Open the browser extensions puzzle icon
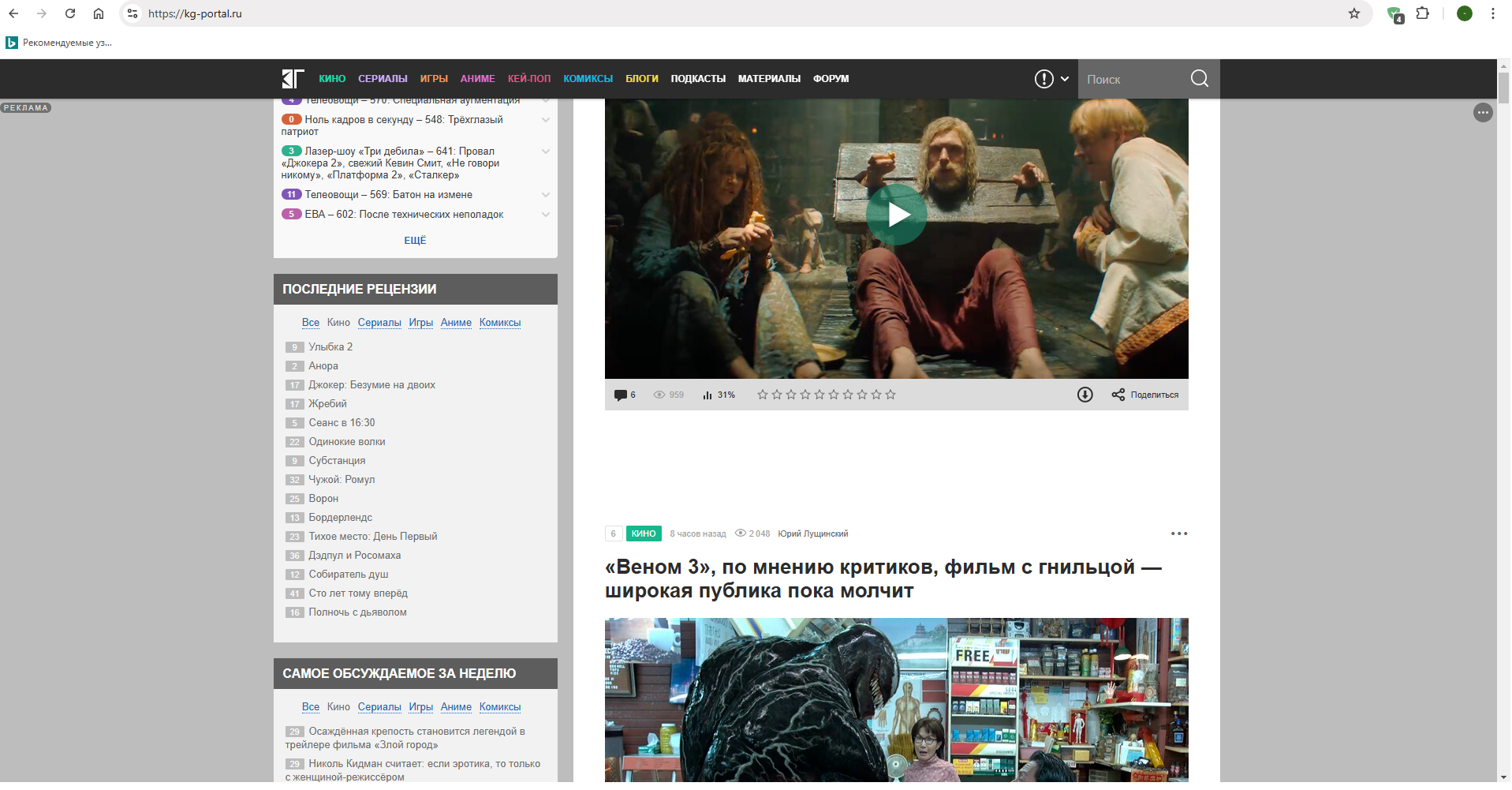 [x=1423, y=13]
